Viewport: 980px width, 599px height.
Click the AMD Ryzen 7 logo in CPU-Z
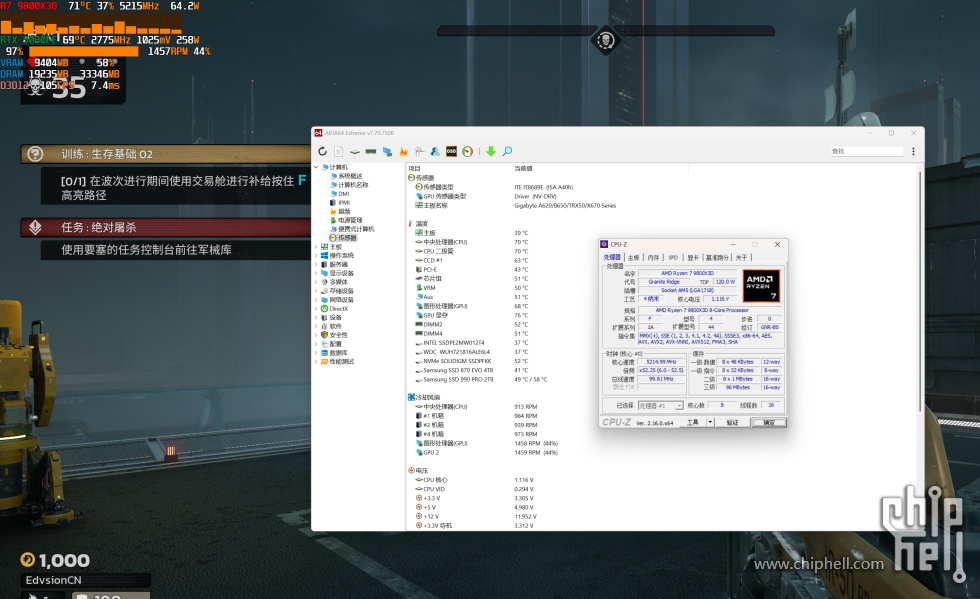[761, 286]
